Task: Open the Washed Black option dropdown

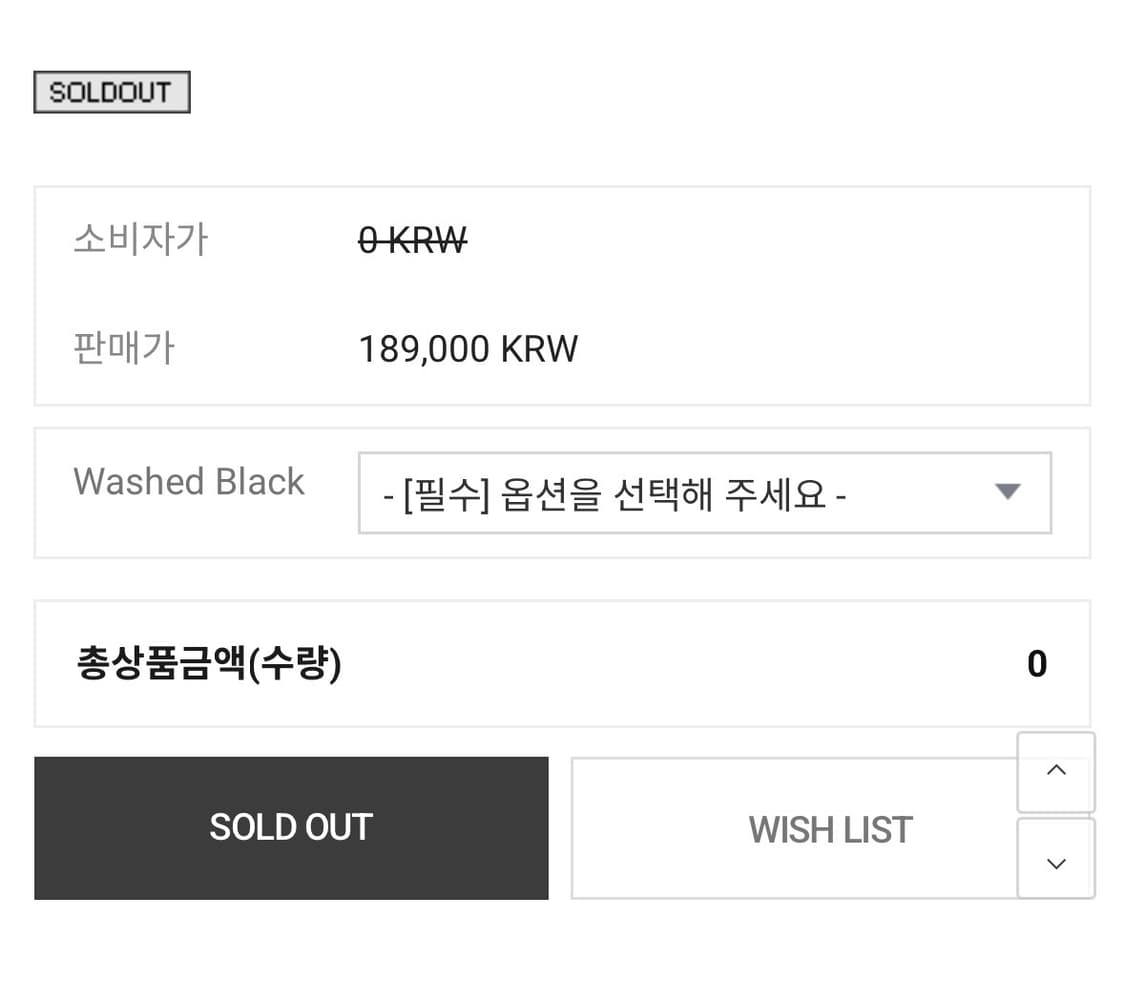Action: 705,493
